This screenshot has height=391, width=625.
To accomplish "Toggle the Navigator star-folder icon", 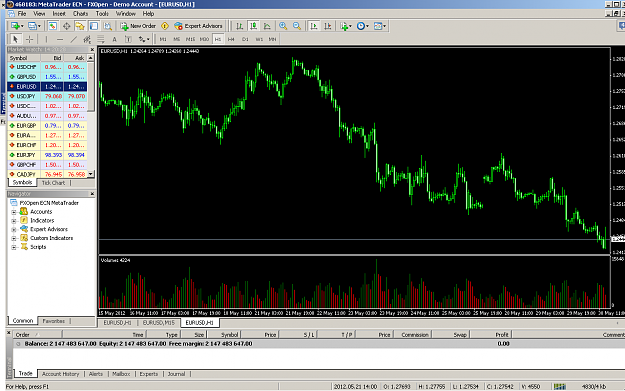I will tap(80, 26).
